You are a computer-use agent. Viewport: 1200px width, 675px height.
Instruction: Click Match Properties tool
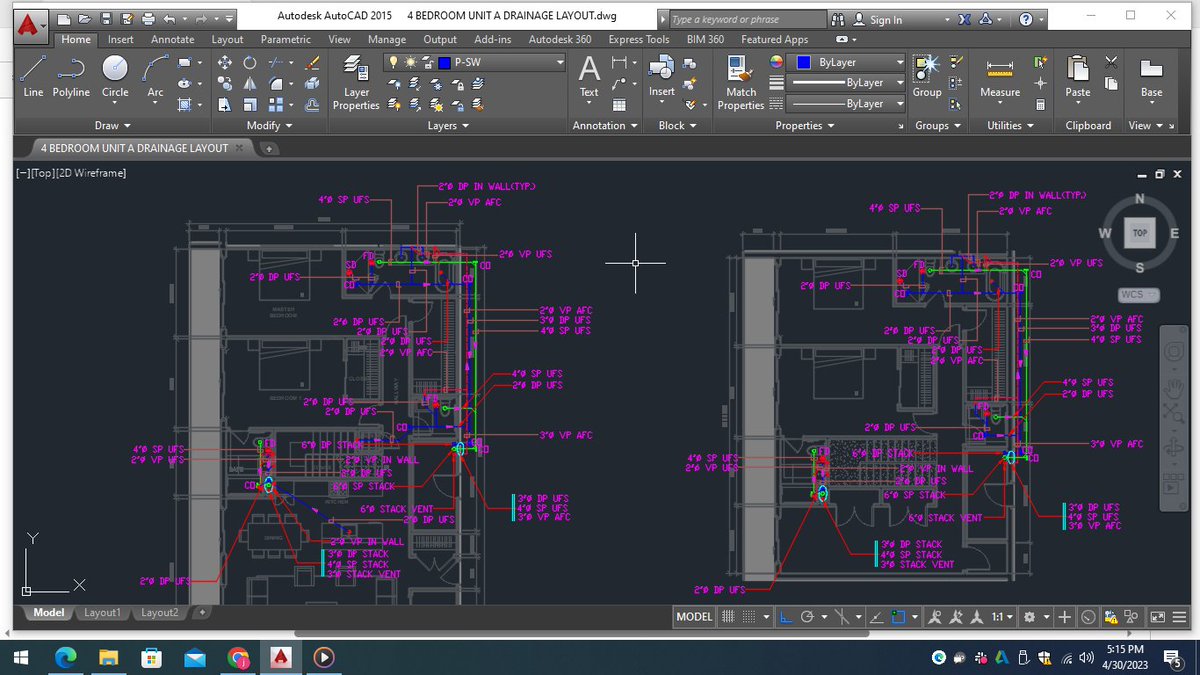coord(741,82)
